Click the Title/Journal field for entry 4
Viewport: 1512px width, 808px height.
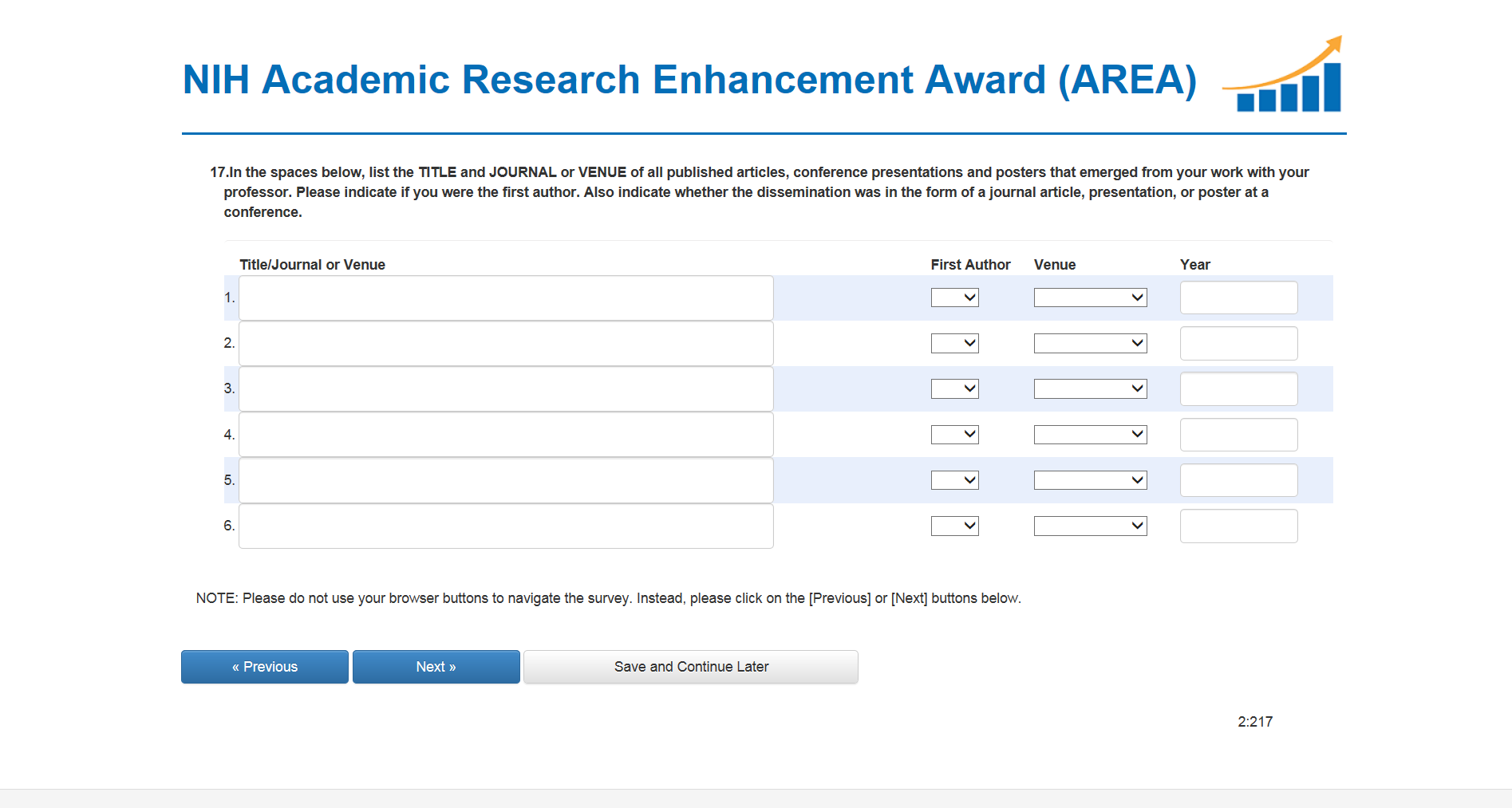(x=506, y=435)
